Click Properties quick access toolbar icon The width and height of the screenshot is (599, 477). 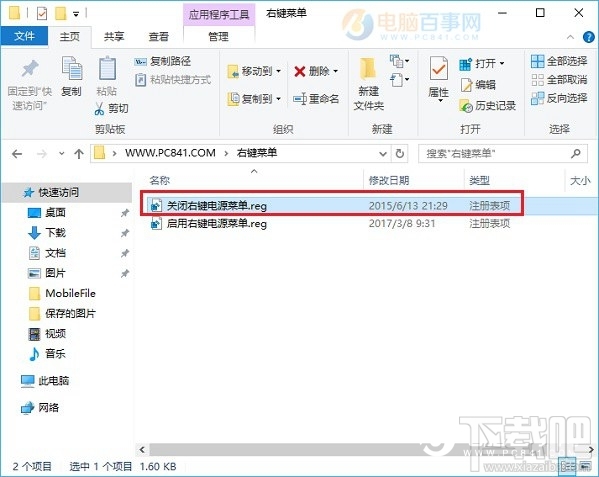coord(42,14)
